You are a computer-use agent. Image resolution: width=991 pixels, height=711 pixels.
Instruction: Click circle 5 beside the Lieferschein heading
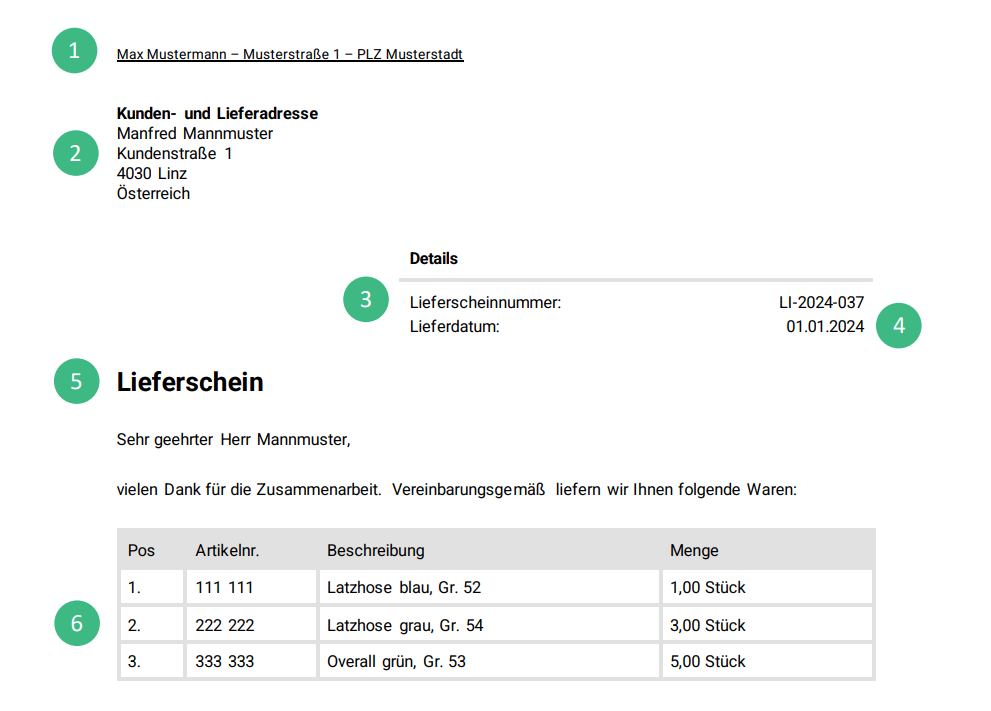pos(75,382)
